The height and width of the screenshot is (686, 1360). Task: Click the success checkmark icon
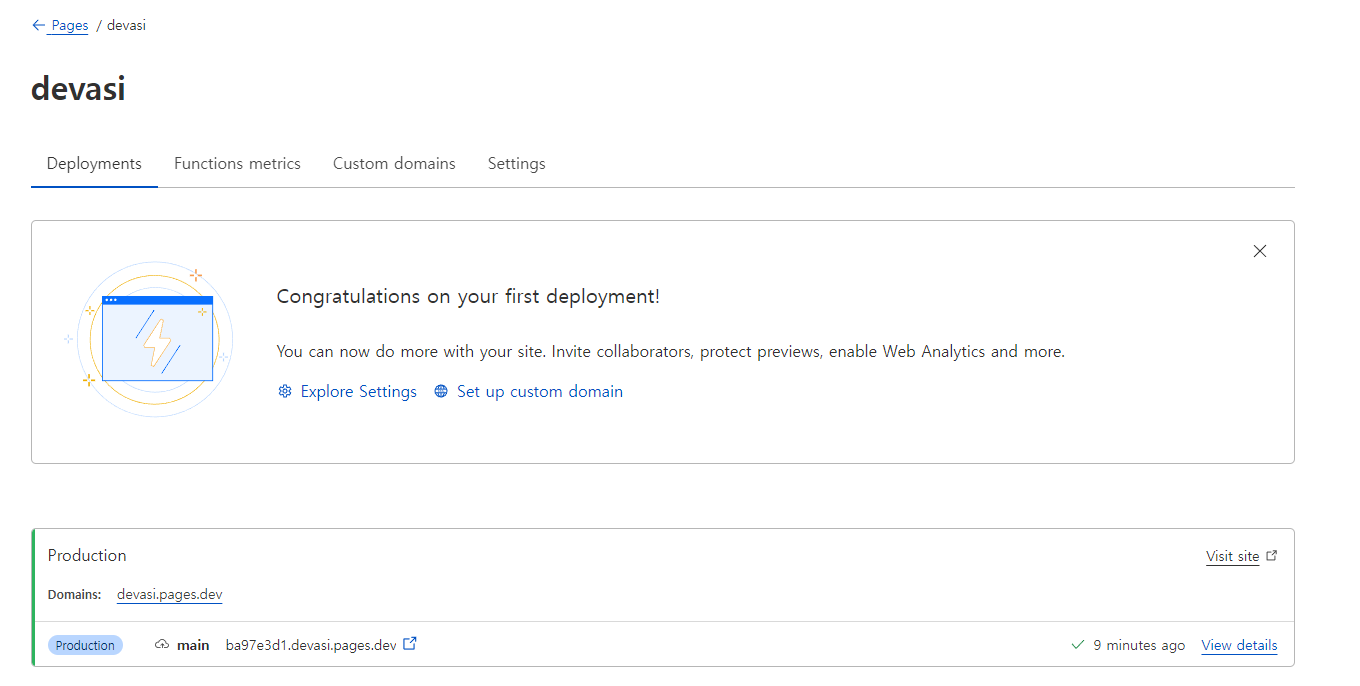[1077, 645]
